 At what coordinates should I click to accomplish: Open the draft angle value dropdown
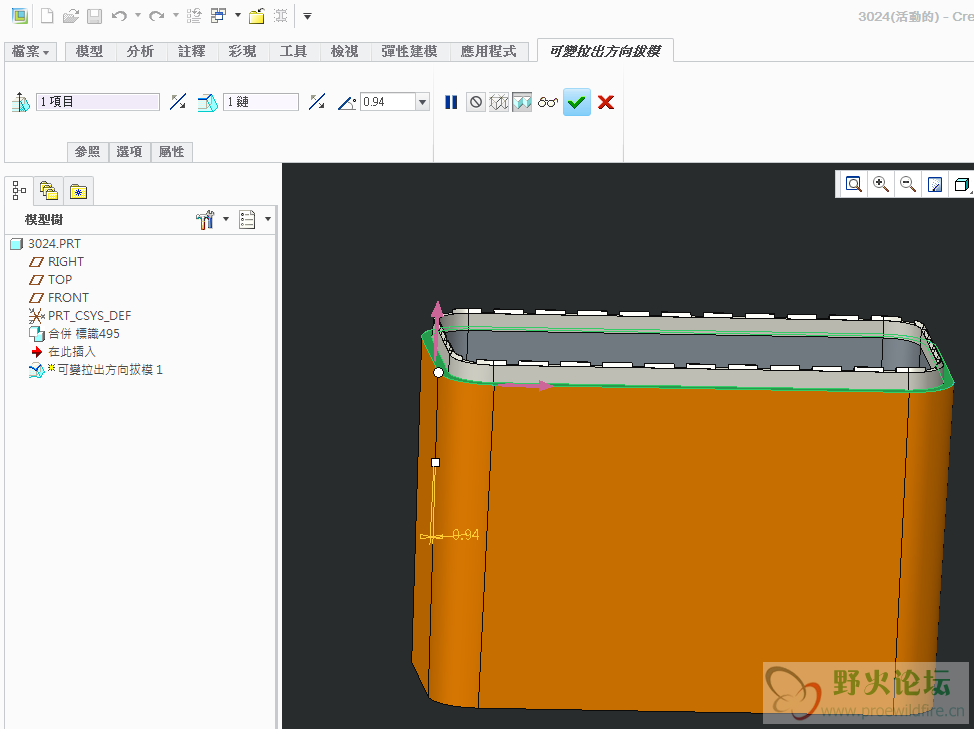pos(422,102)
